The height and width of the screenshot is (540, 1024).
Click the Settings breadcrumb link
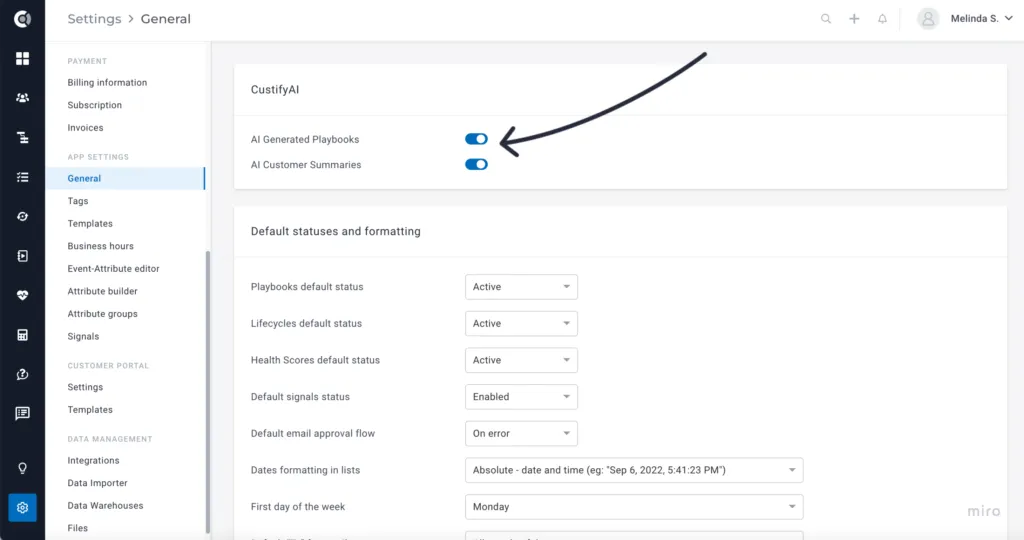coord(95,19)
